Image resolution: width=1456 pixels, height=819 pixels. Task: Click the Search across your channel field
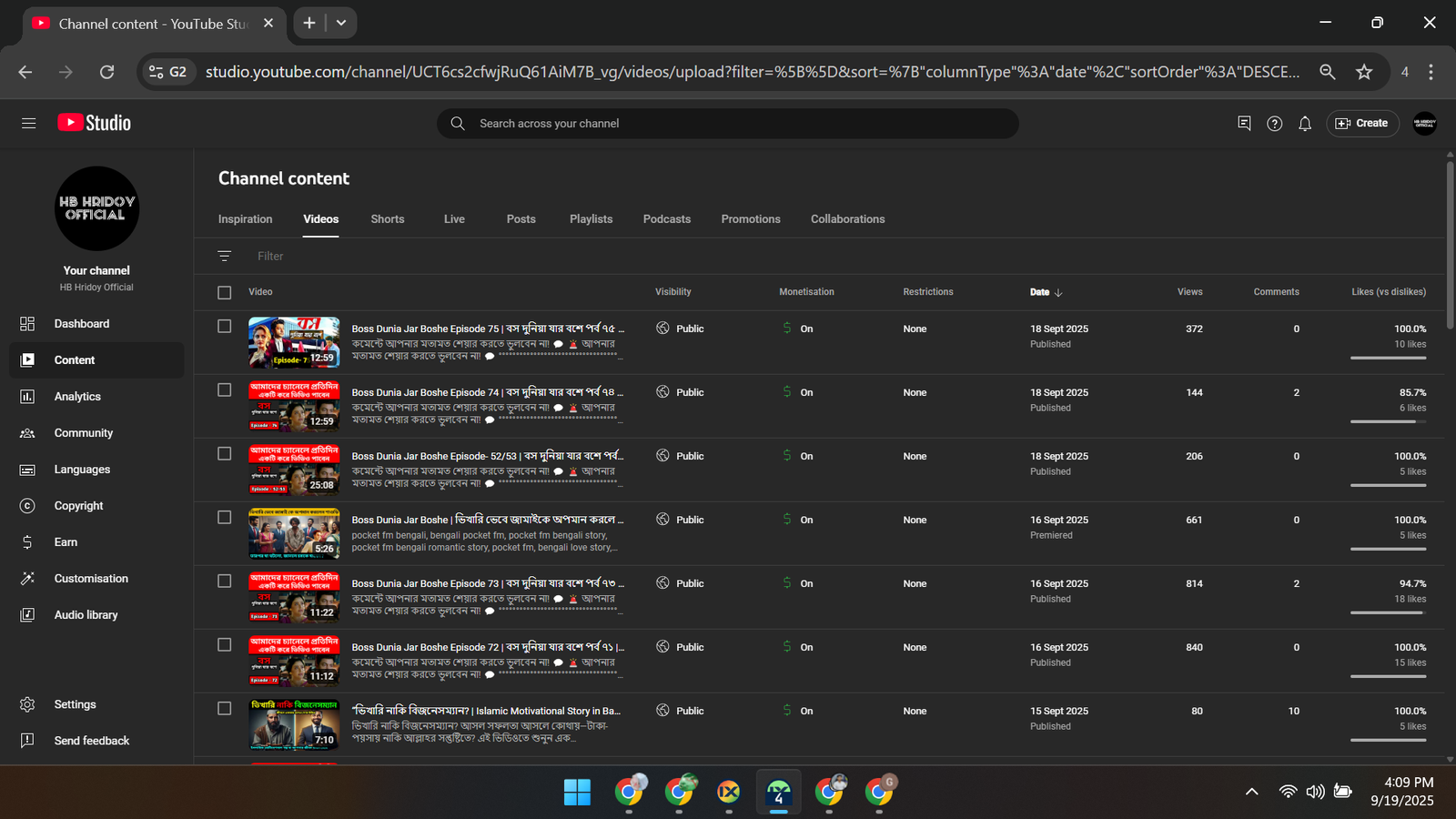coord(728,124)
